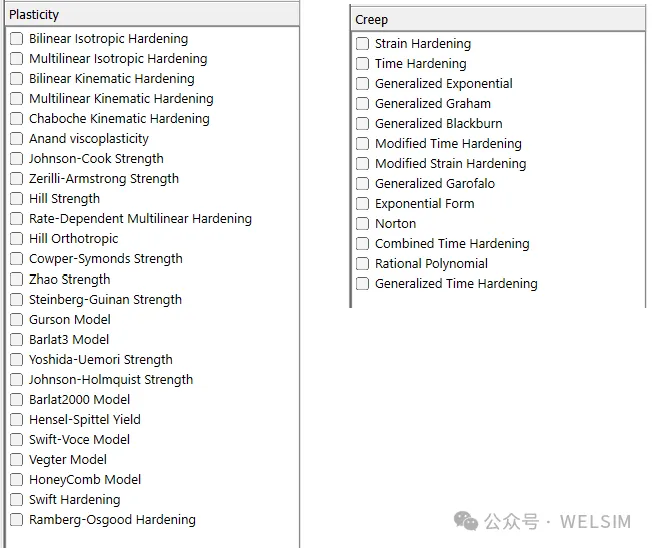Tick the Norton creep checkbox

(363, 224)
